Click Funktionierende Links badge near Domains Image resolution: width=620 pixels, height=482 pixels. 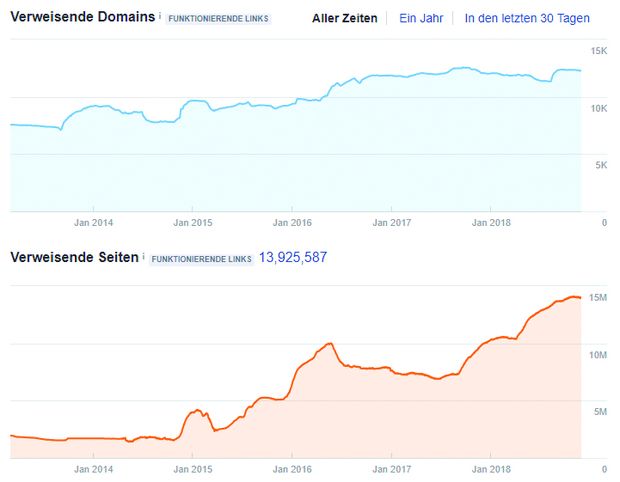[x=218, y=19]
